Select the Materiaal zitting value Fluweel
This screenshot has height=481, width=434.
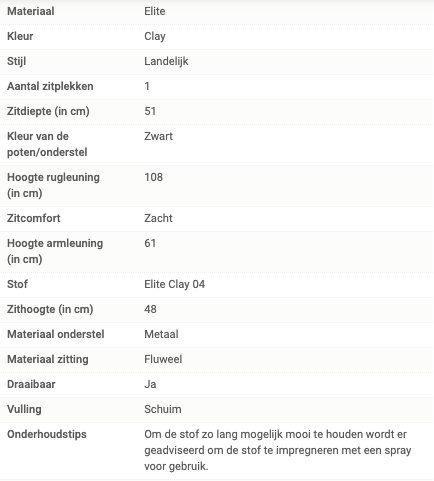click(x=163, y=359)
